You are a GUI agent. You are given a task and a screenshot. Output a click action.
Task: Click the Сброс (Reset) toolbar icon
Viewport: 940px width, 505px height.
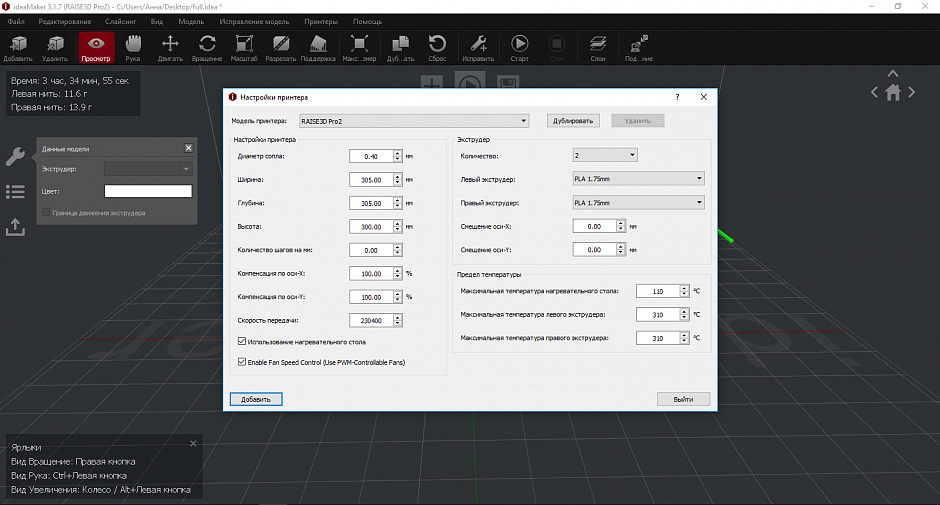click(437, 48)
